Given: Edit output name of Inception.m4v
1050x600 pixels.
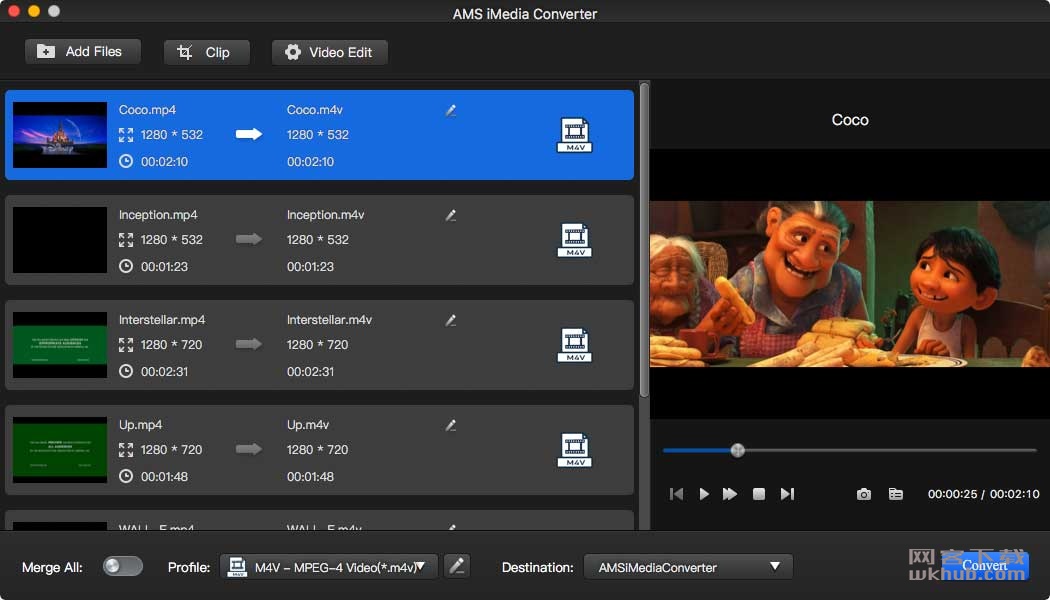Looking at the screenshot, I should pyautogui.click(x=451, y=216).
